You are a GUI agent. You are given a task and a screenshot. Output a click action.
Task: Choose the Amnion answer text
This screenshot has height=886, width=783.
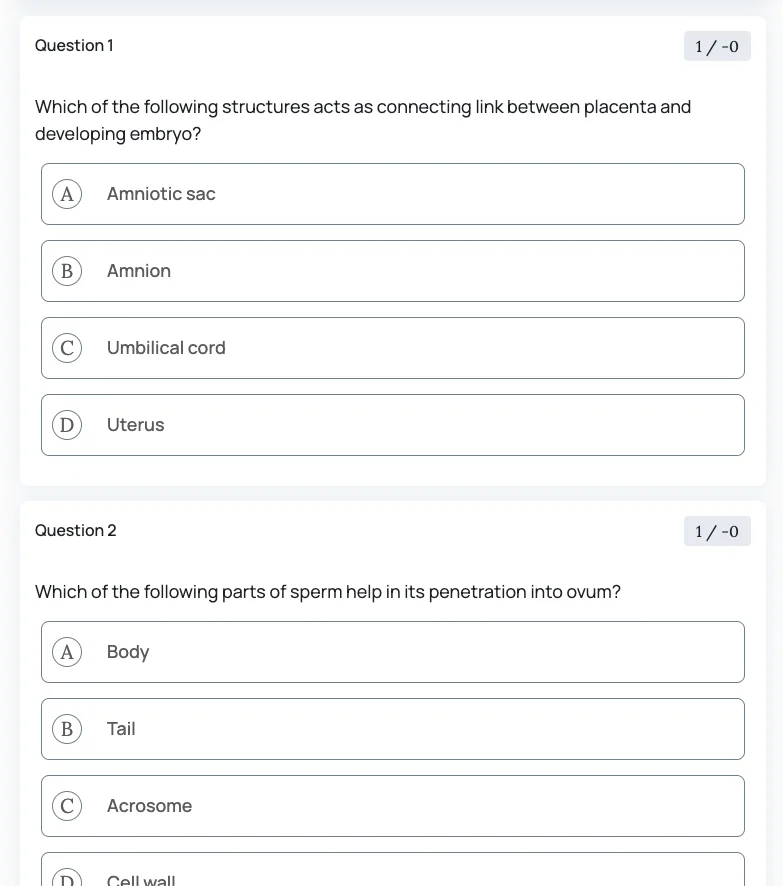coord(139,271)
